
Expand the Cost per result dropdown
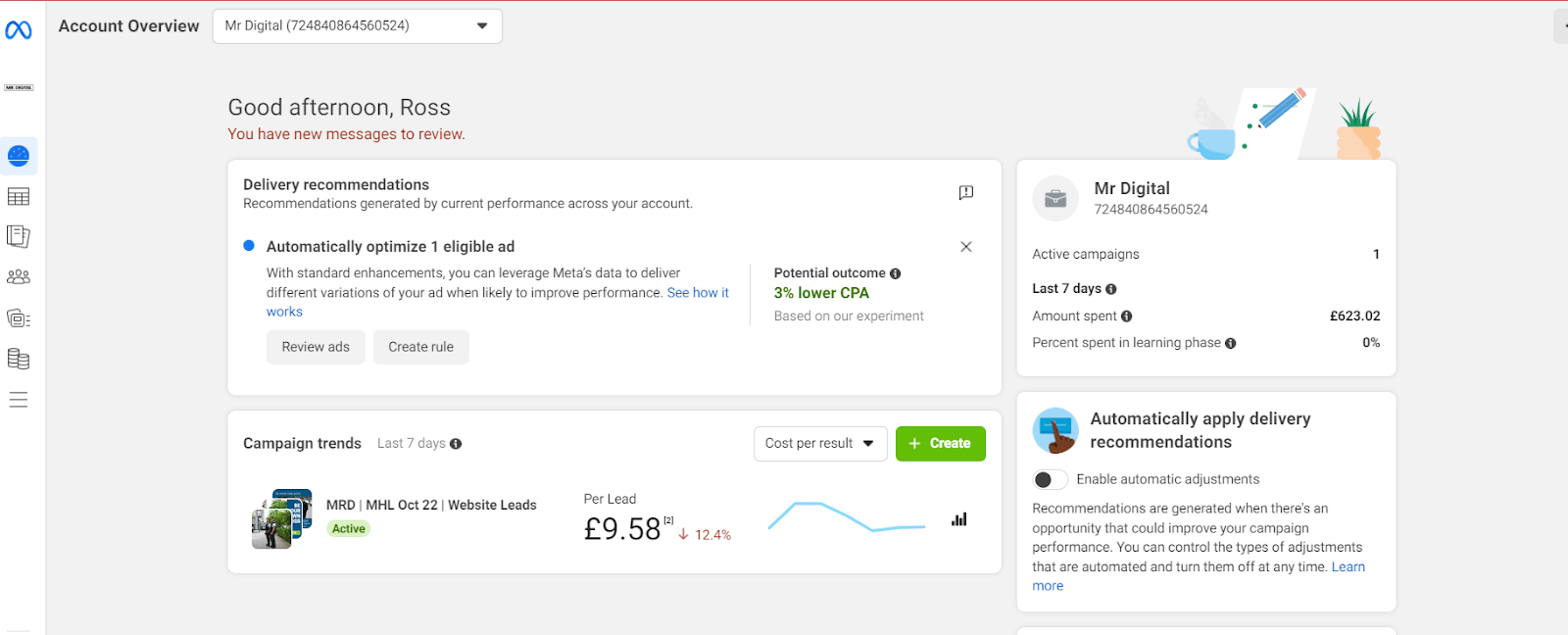pos(819,444)
